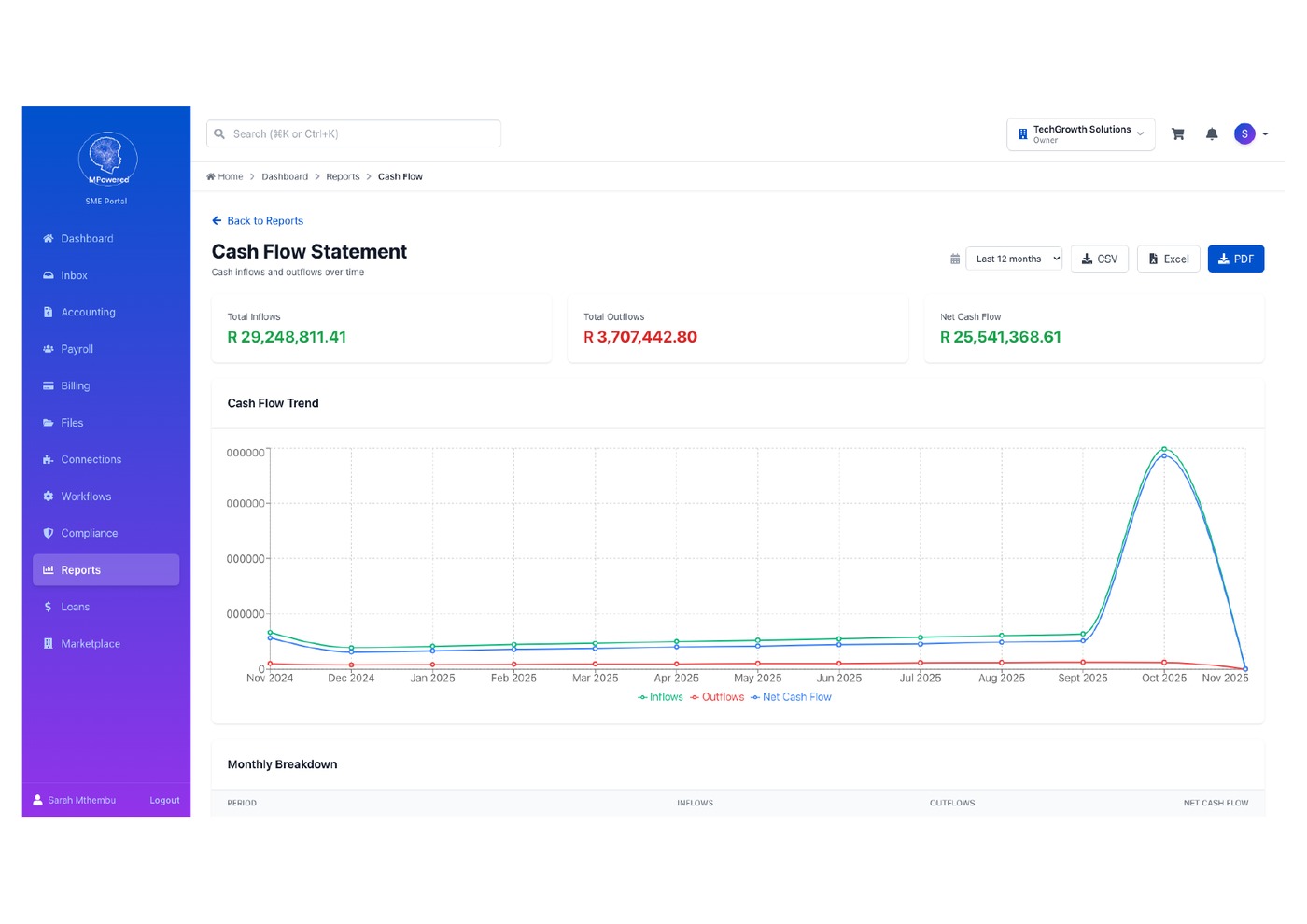This screenshot has height=924, width=1307.
Task: Open the Last 12 months date range dropdown
Action: pyautogui.click(x=1013, y=259)
